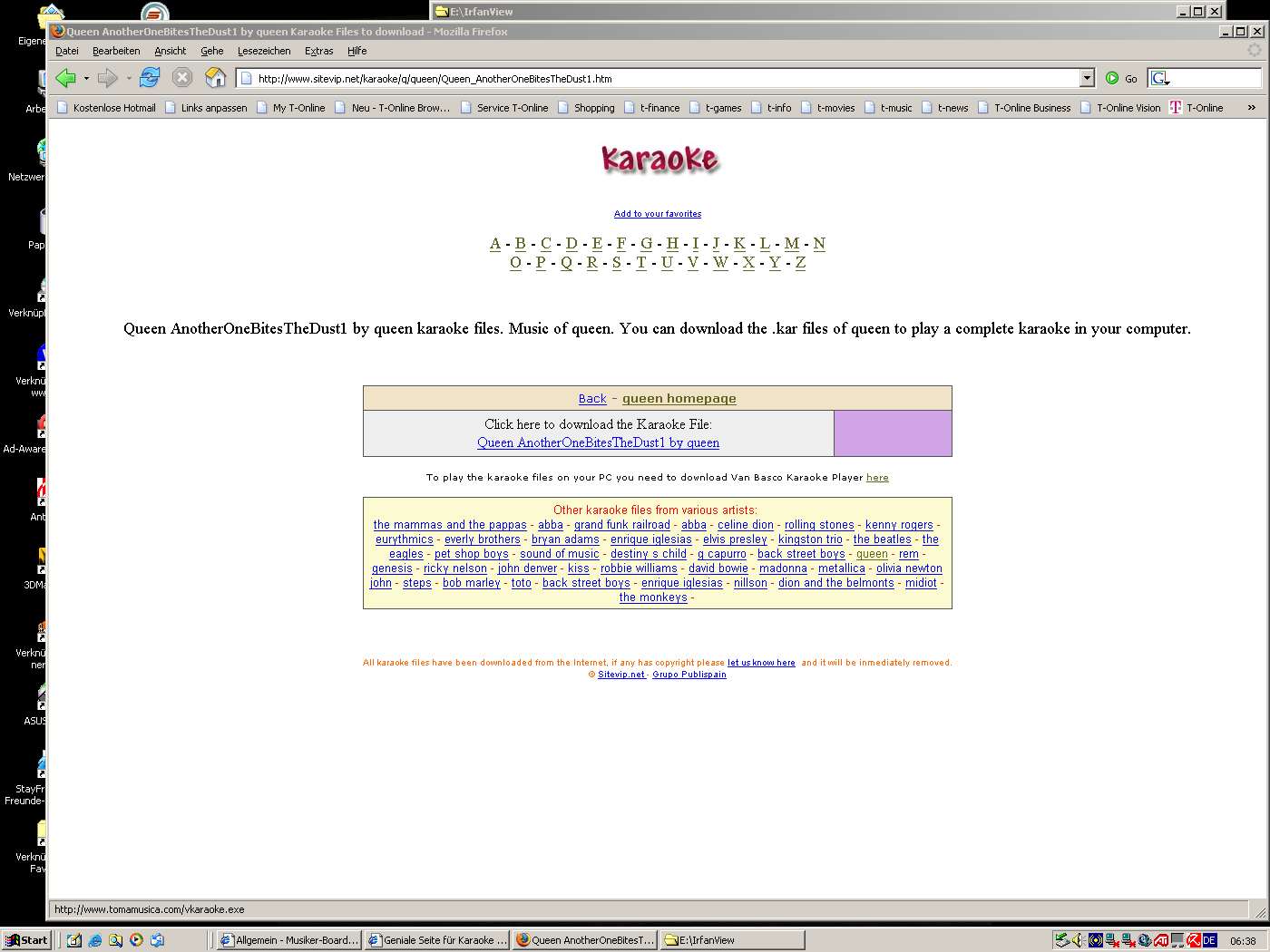This screenshot has width=1270, height=952.
Task: Open the T-Online Business bookmark
Action: click(1023, 108)
